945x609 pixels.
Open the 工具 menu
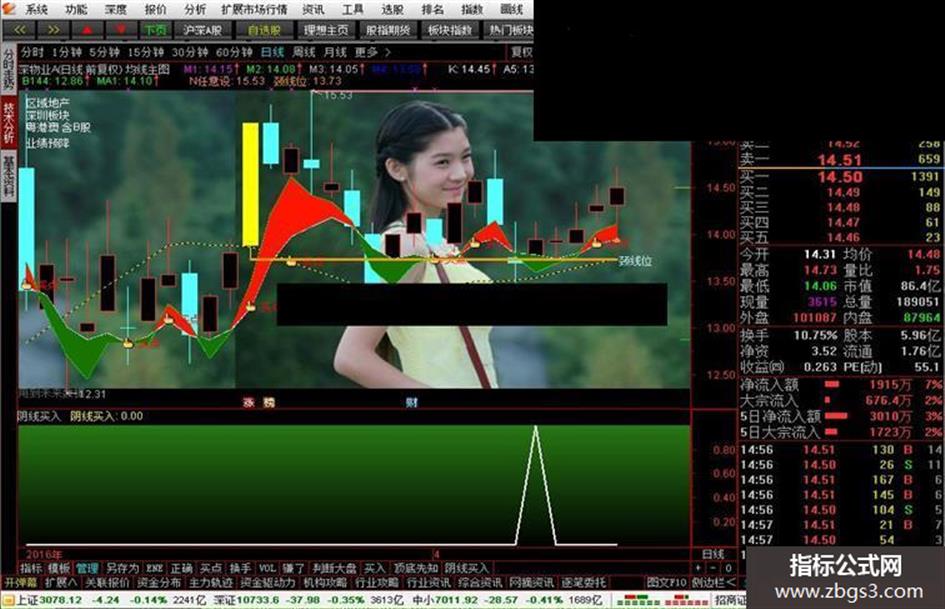point(353,10)
